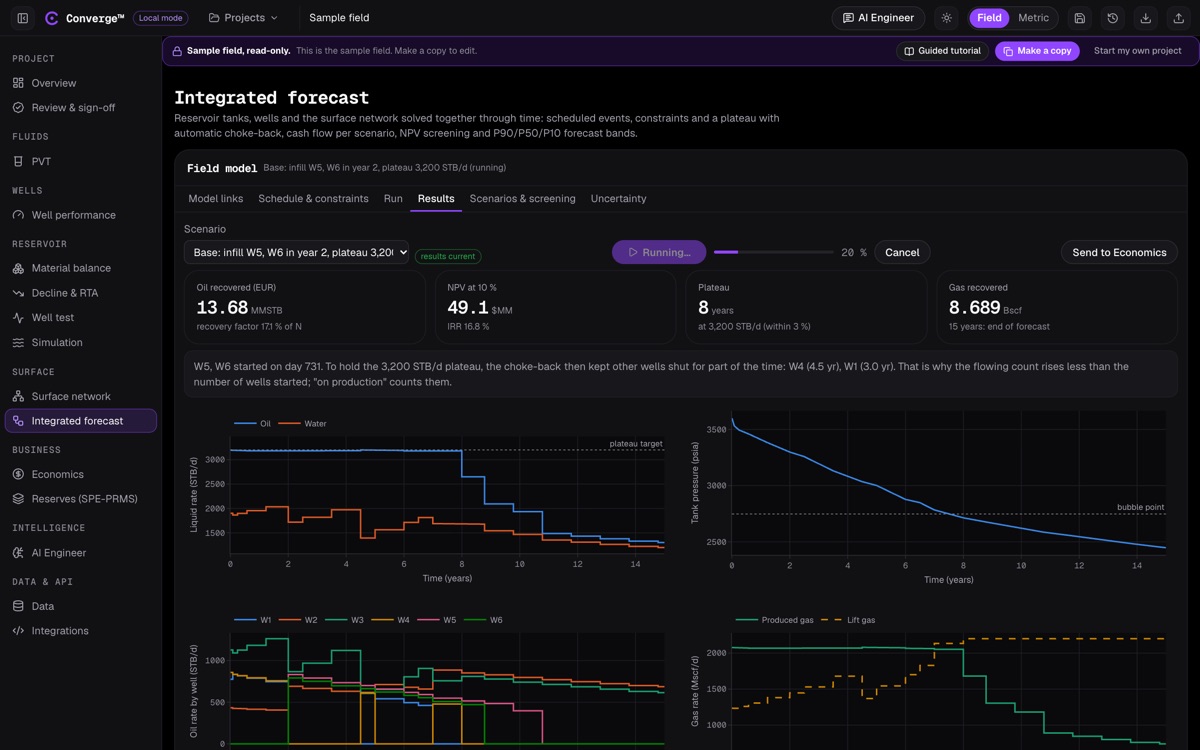Toggle W4 series in well rate legend
Screen dimensions: 1200x750
(x=391, y=620)
